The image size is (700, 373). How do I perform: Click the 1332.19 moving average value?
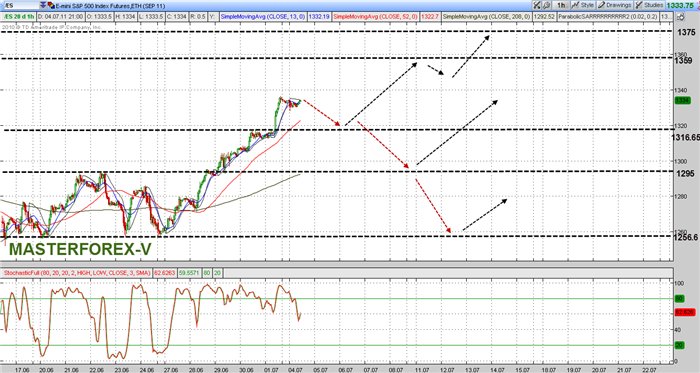tap(319, 17)
